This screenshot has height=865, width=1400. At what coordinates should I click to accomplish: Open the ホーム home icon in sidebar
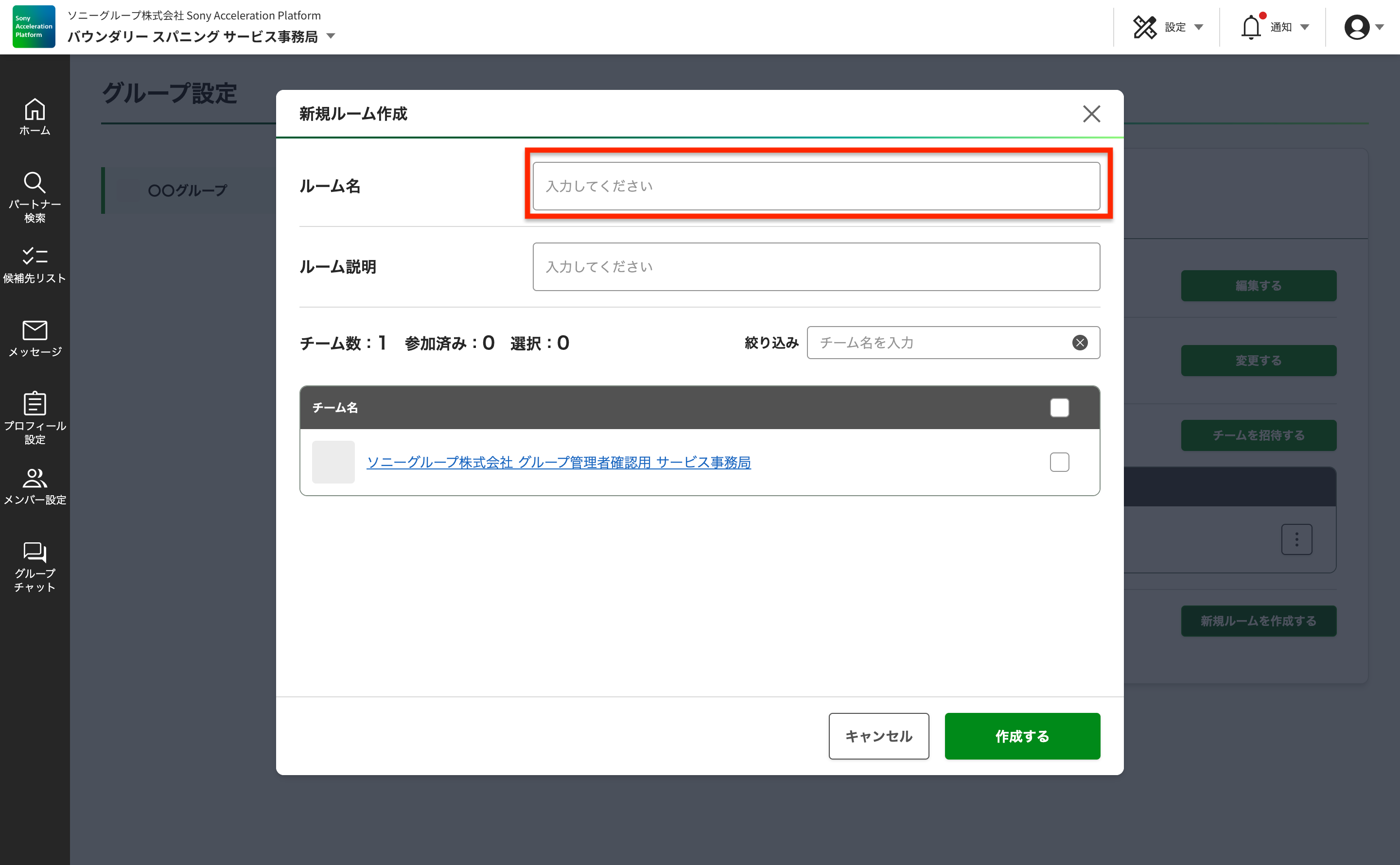pyautogui.click(x=35, y=110)
